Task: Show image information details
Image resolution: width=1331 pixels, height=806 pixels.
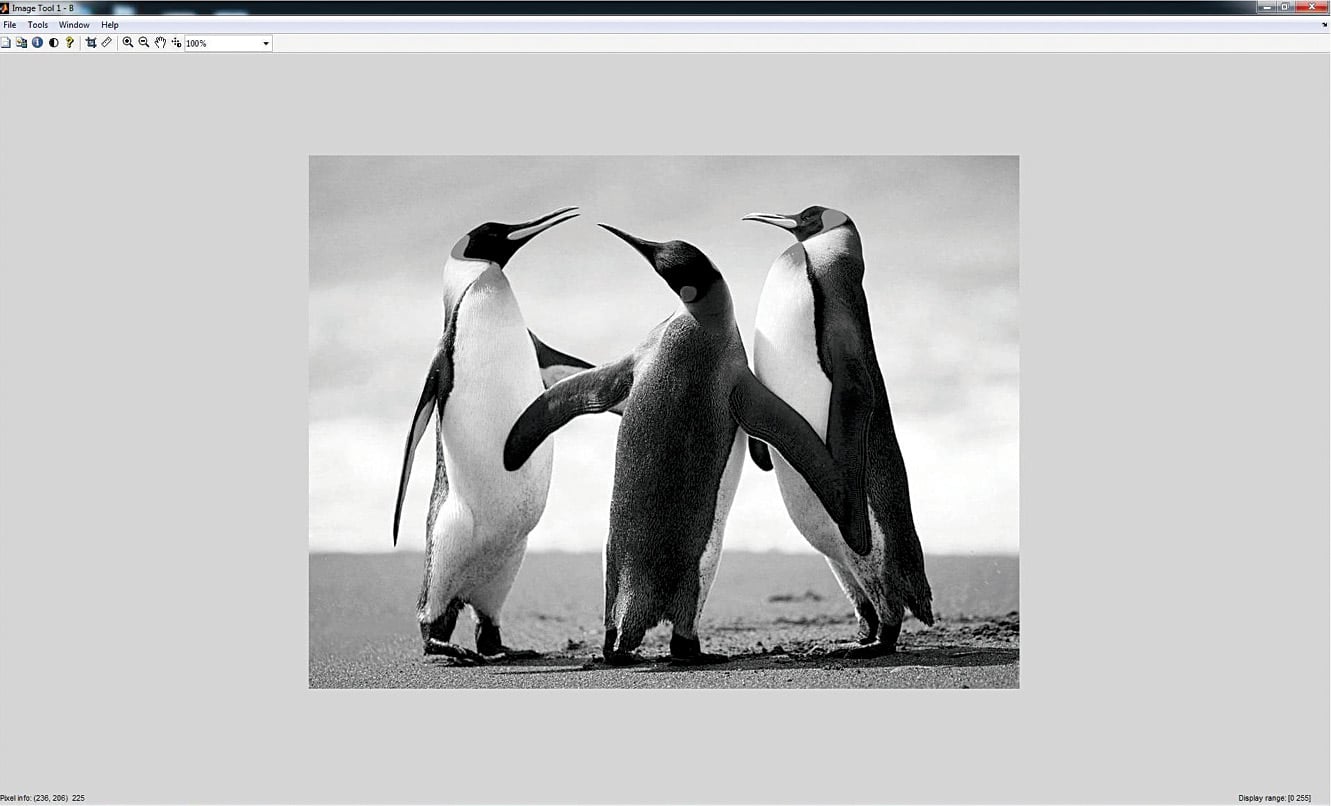Action: click(x=37, y=42)
